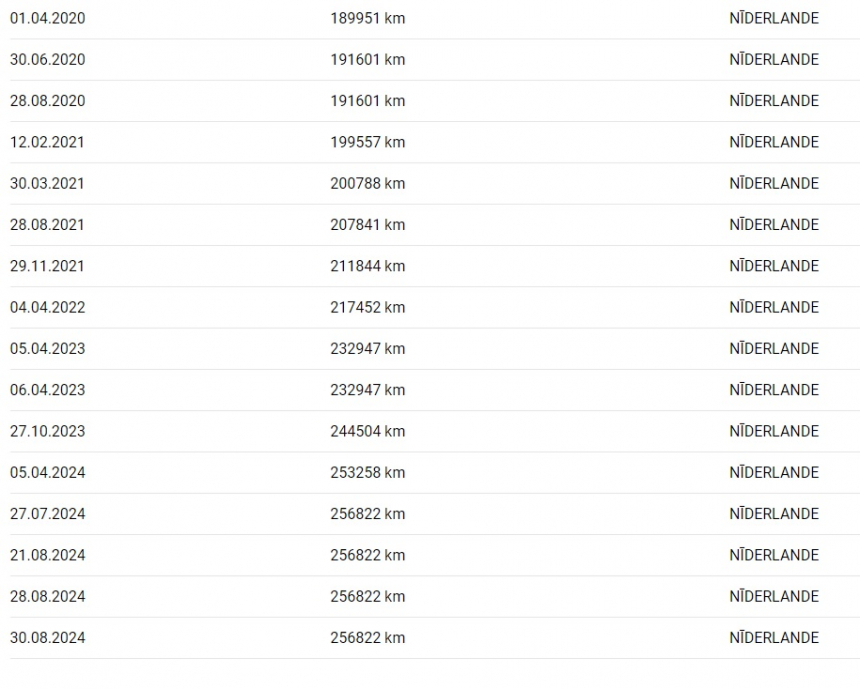Select the date 28.08.2020
The width and height of the screenshot is (860, 689).
47,101
